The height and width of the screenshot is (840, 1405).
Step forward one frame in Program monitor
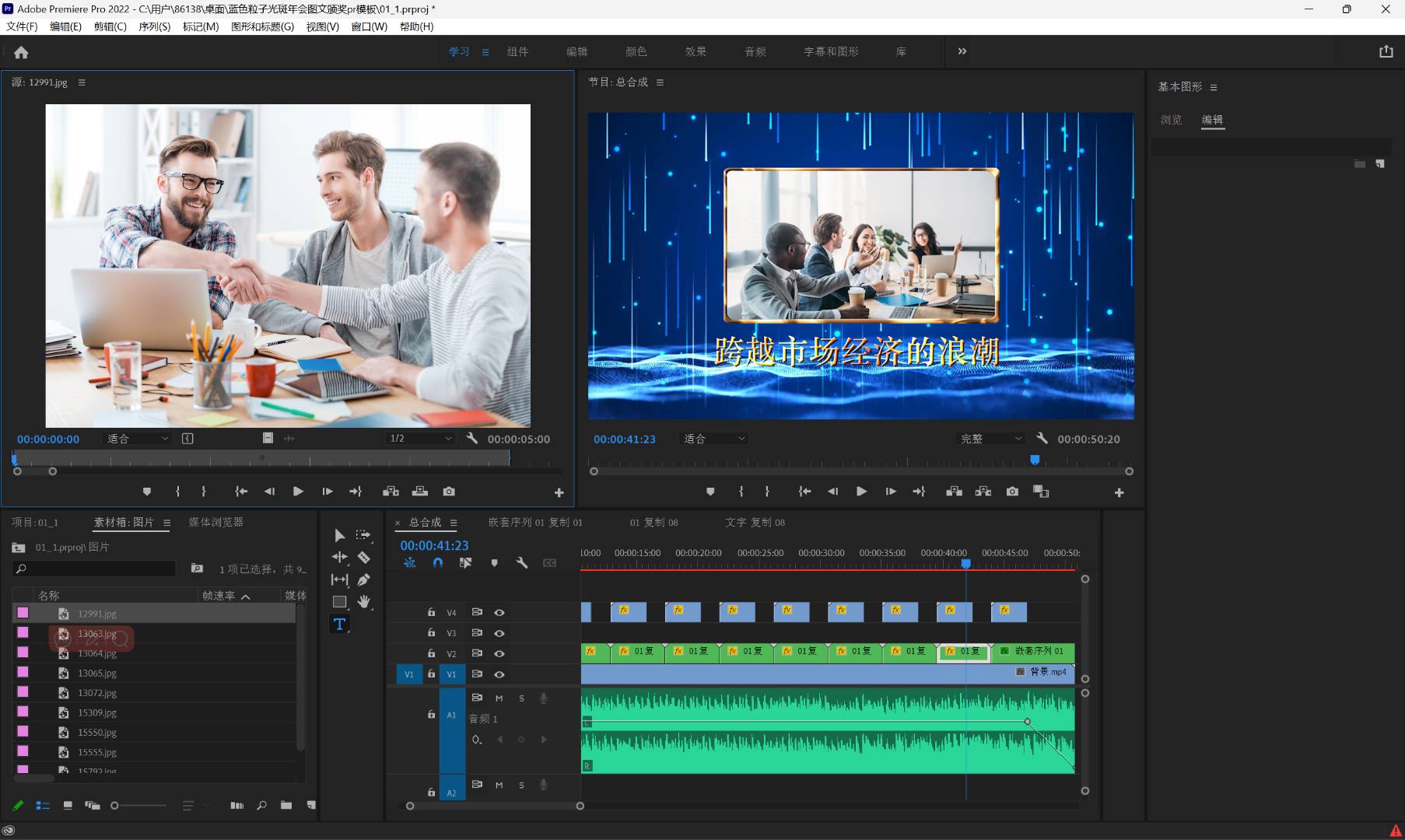click(x=891, y=492)
